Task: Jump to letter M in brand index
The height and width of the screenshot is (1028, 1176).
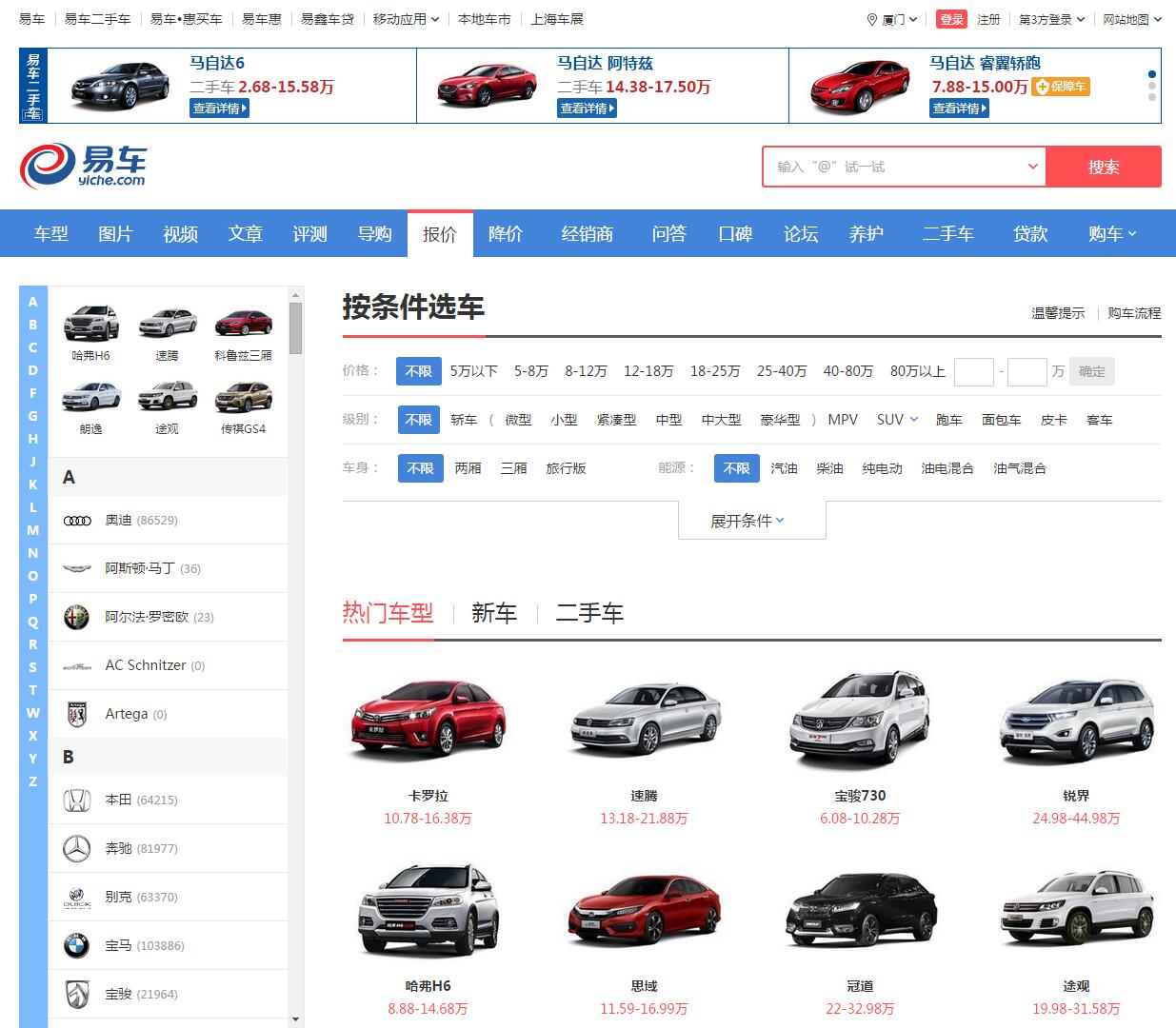Action: (33, 530)
